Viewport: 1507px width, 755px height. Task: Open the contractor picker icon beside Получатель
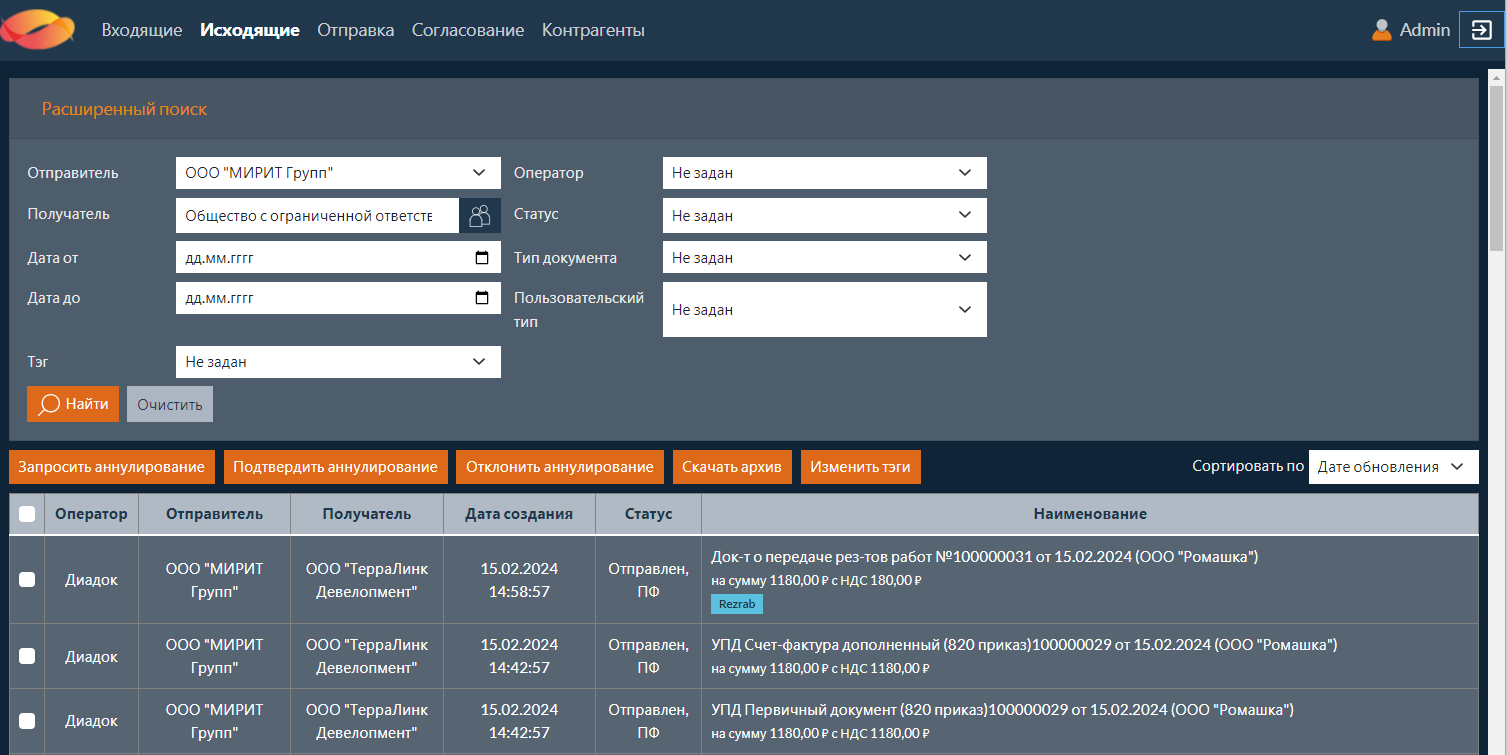coord(480,215)
